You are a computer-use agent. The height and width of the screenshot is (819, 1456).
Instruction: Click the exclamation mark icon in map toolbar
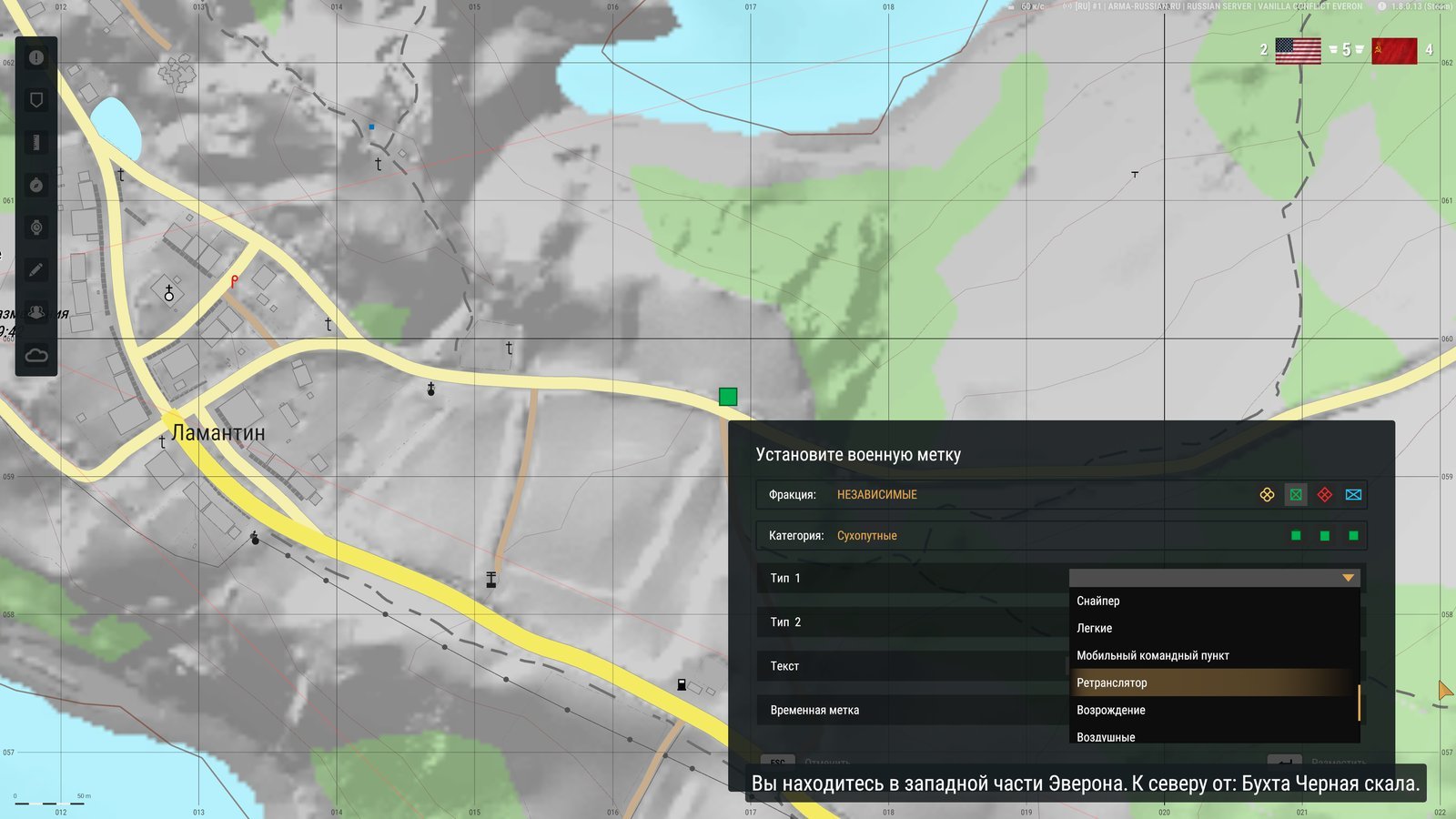pyautogui.click(x=36, y=57)
